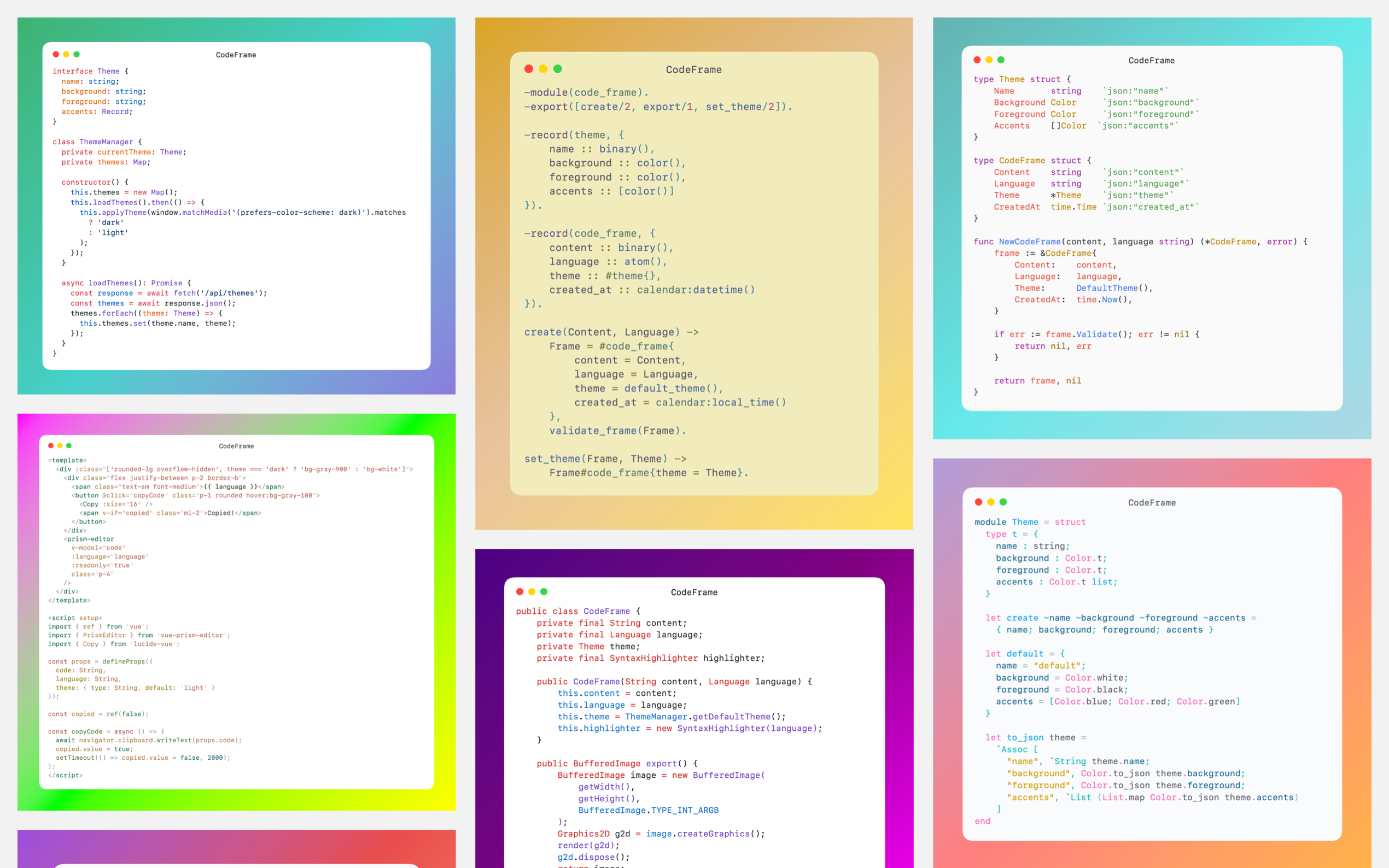The width and height of the screenshot is (1389, 868).
Task: Click the CodeFrame title in the OCaml card
Action: tap(1152, 503)
